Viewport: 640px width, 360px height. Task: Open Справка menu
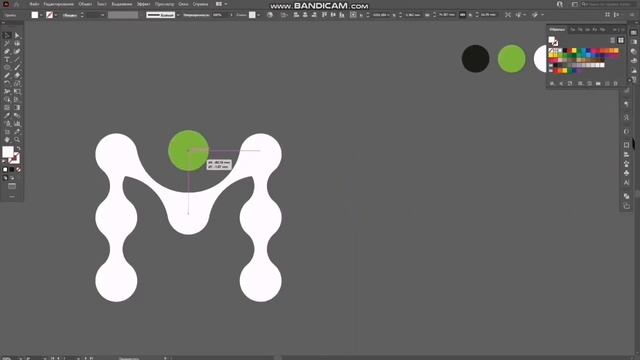click(x=200, y=4)
